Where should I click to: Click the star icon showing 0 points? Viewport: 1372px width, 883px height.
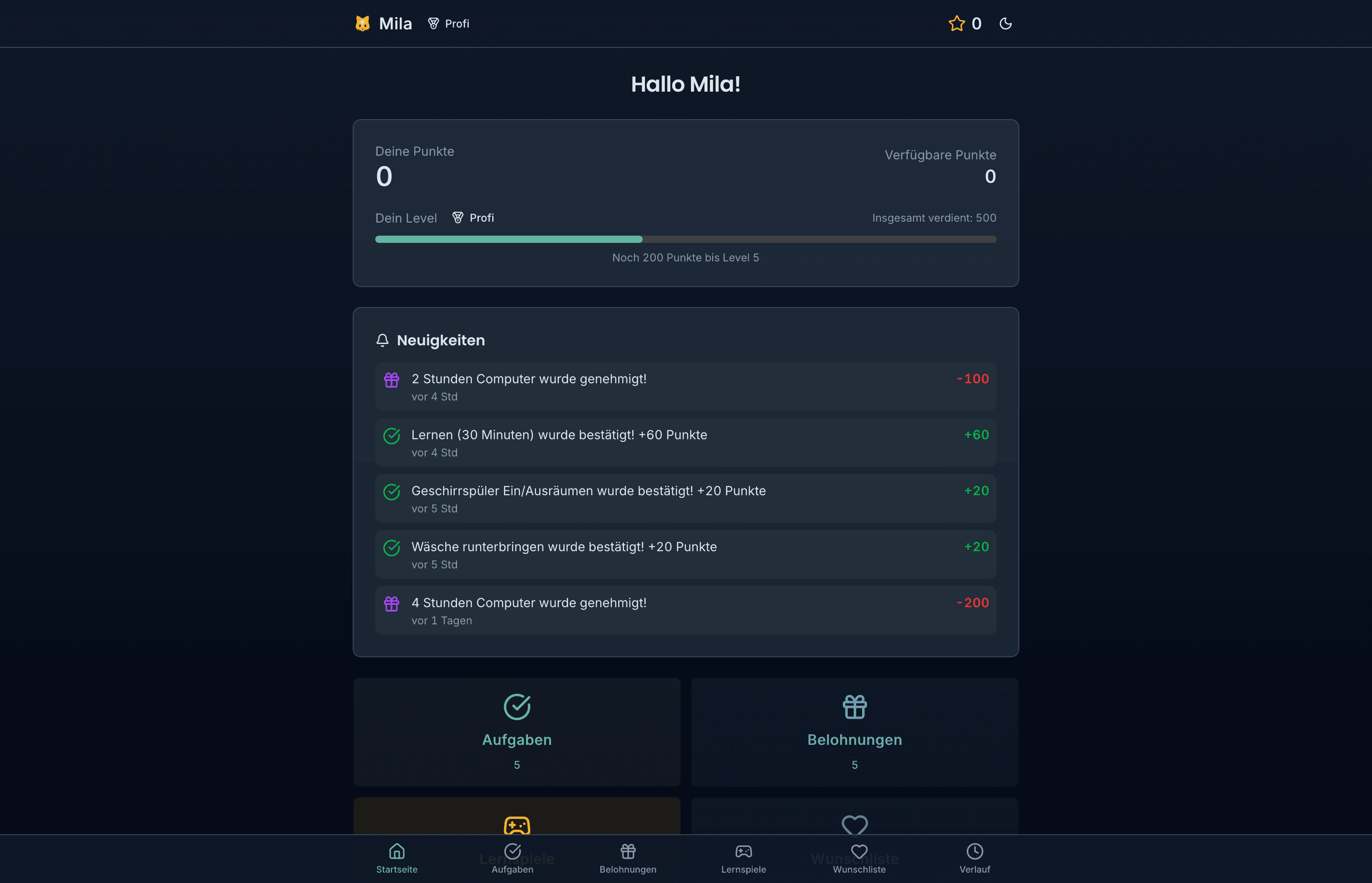click(x=956, y=23)
